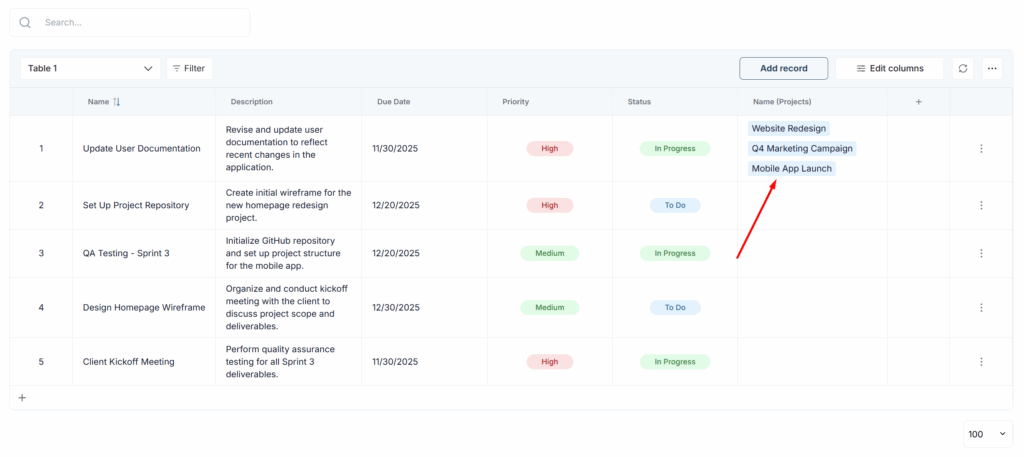1024x457 pixels.
Task: Open the Filter options
Action: tap(189, 68)
